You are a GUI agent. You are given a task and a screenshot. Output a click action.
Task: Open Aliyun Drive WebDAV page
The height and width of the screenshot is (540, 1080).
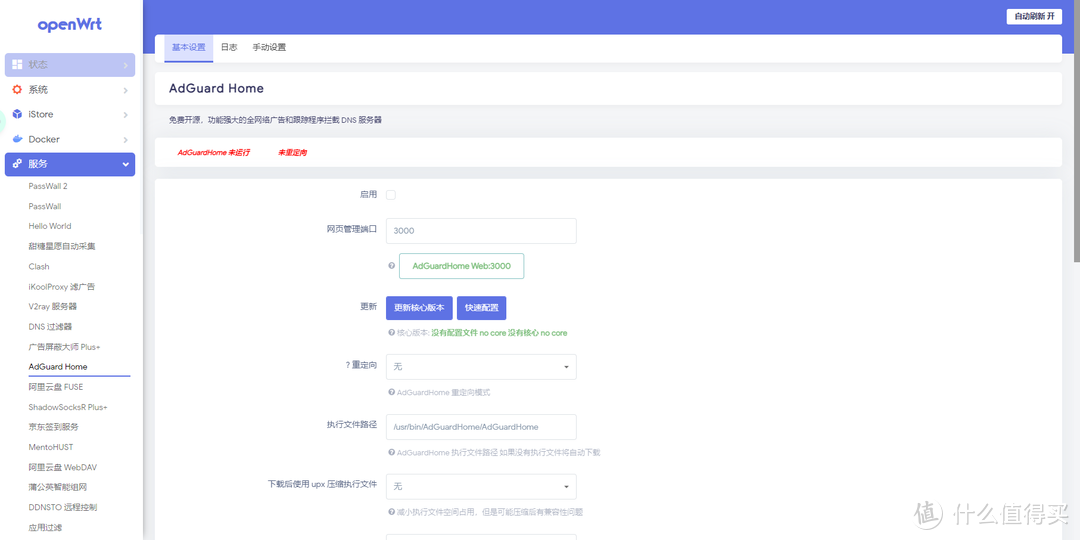(63, 467)
